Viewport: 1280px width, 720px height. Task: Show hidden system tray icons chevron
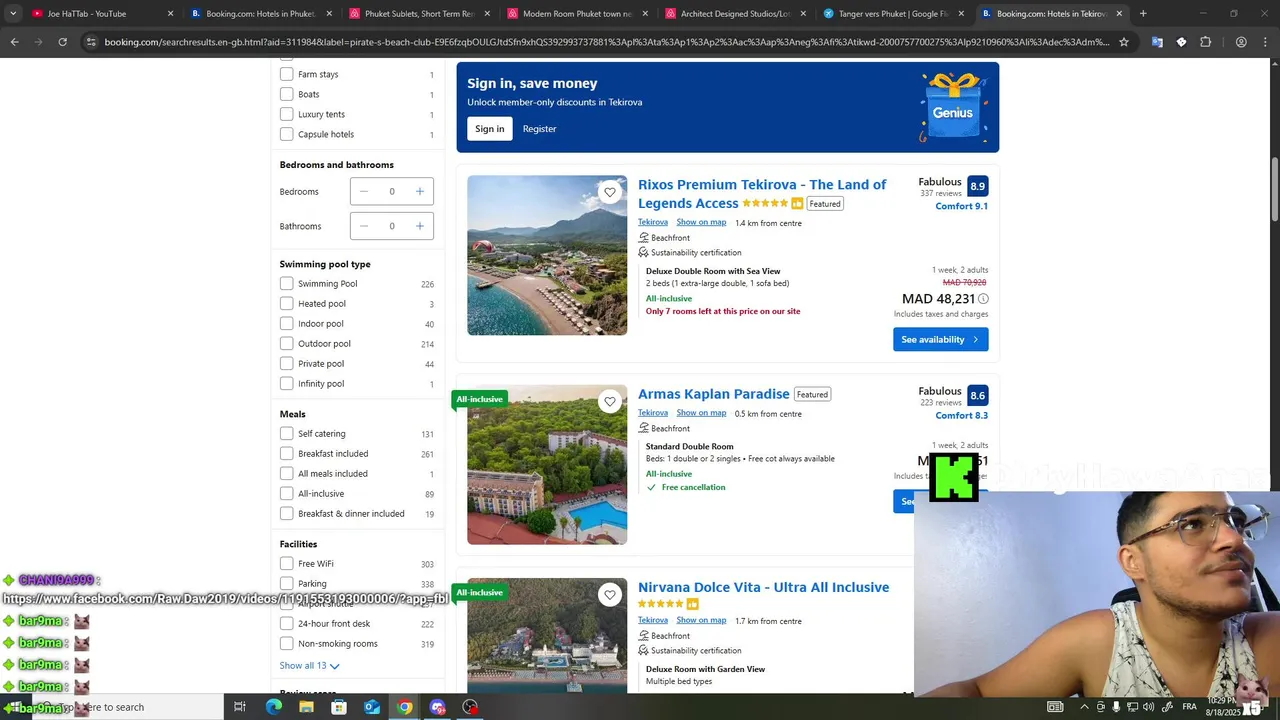[1084, 707]
